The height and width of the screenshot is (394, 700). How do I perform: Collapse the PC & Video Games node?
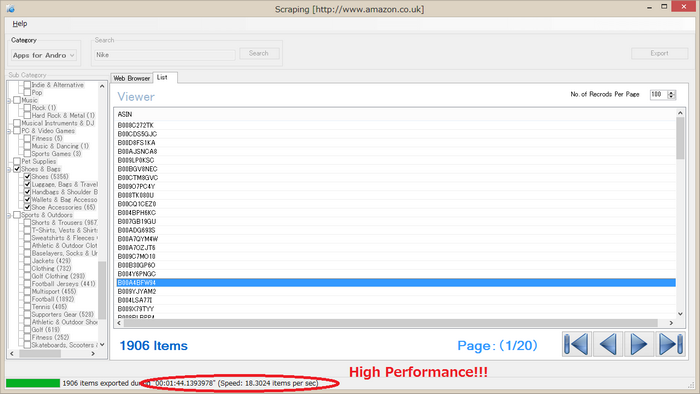(x=9, y=131)
